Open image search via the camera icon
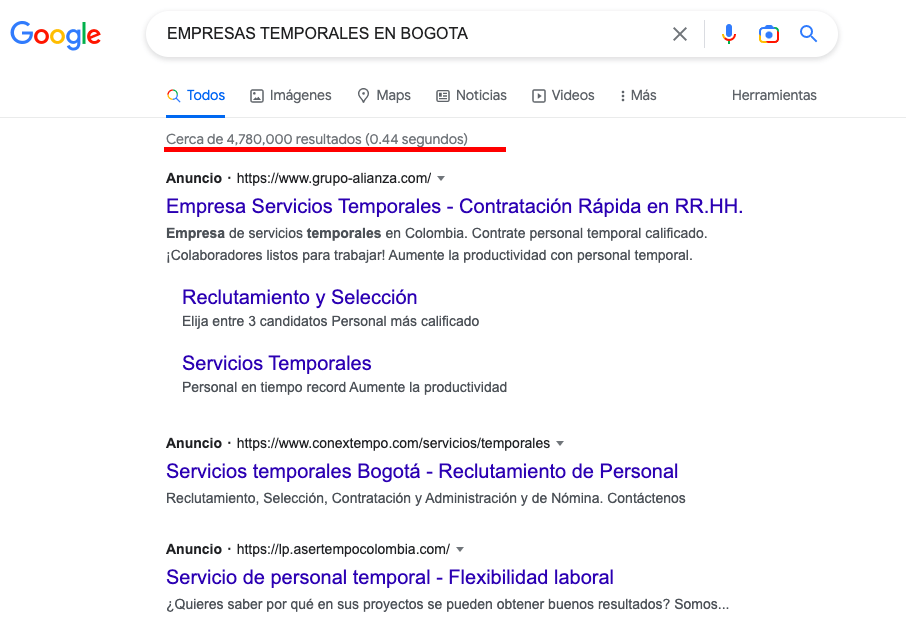Viewport: 906px width, 632px height. click(768, 34)
